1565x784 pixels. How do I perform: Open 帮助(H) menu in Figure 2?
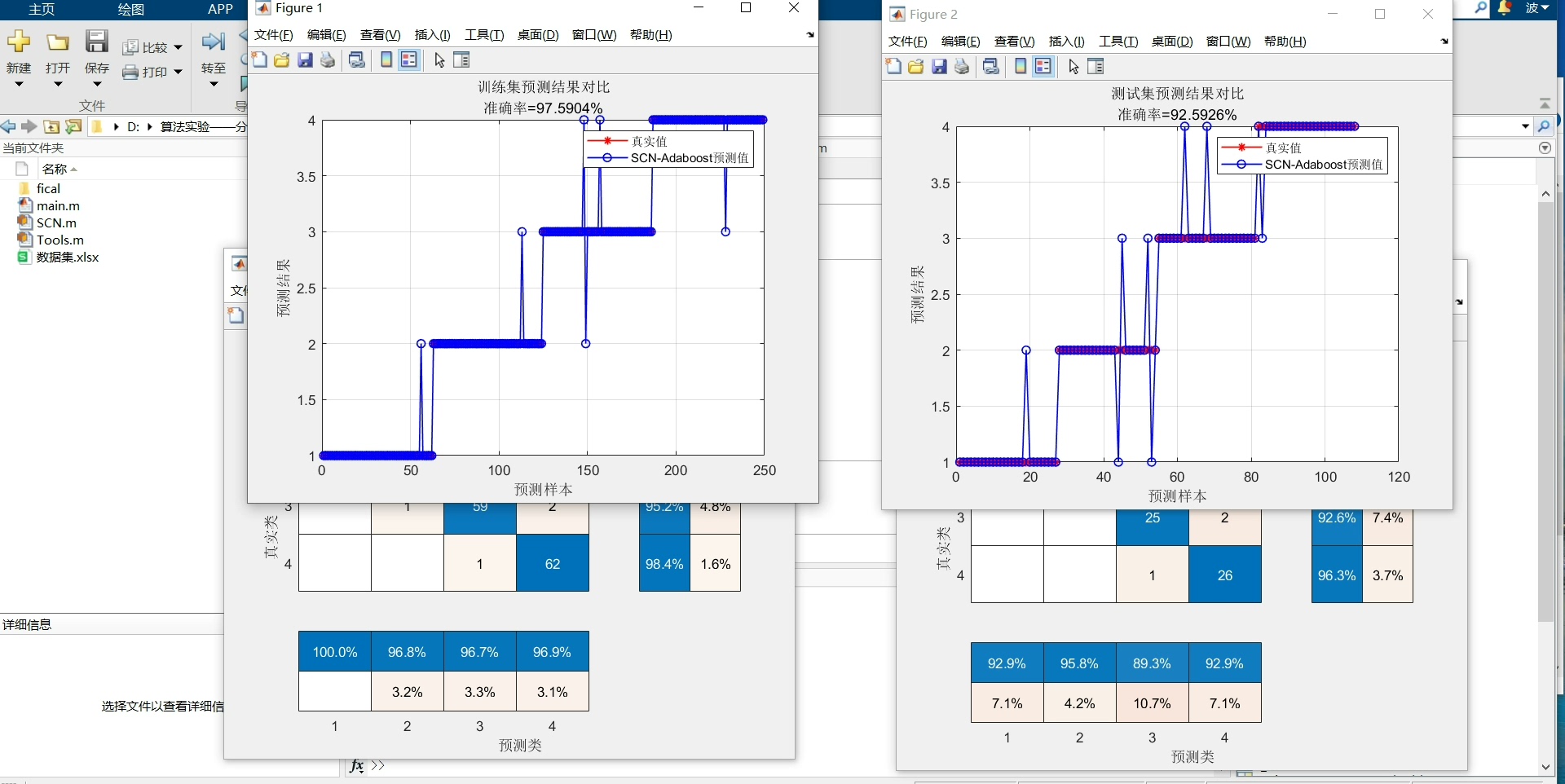1285,42
